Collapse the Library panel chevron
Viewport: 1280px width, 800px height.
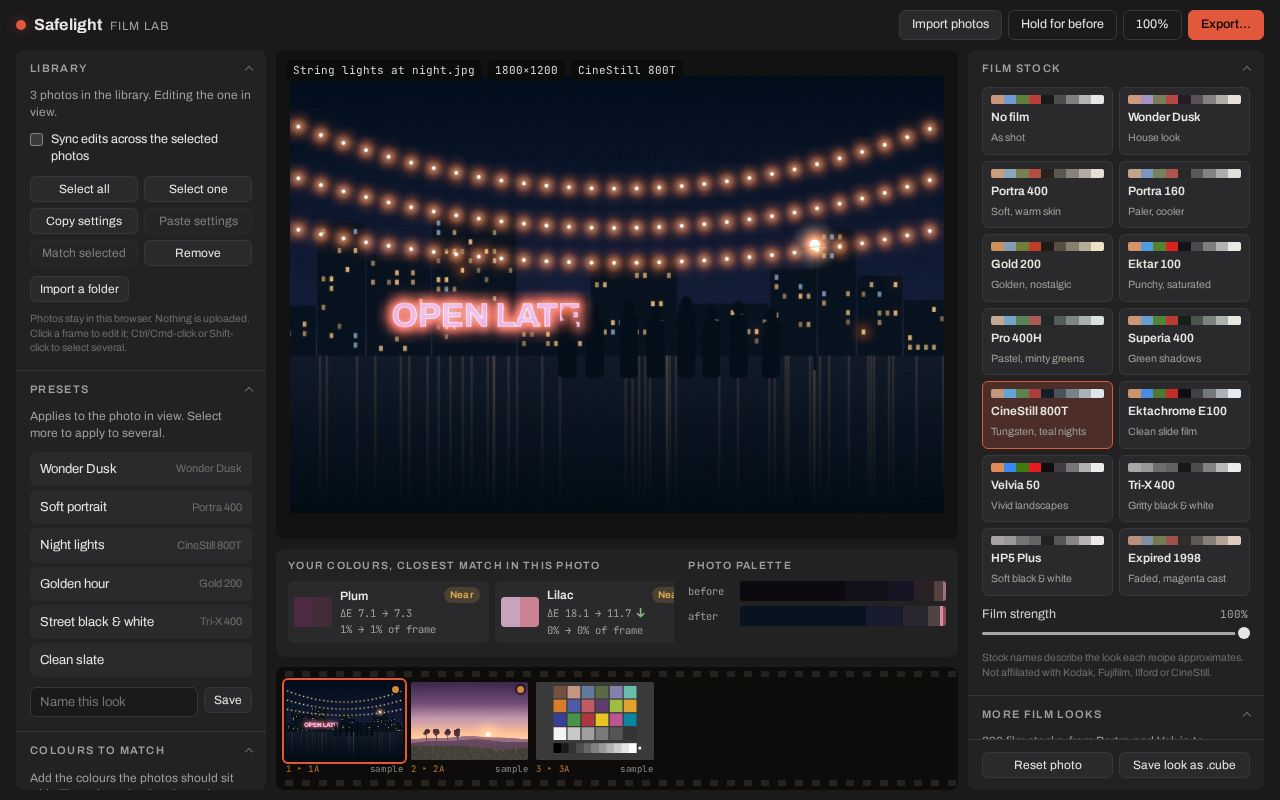248,68
